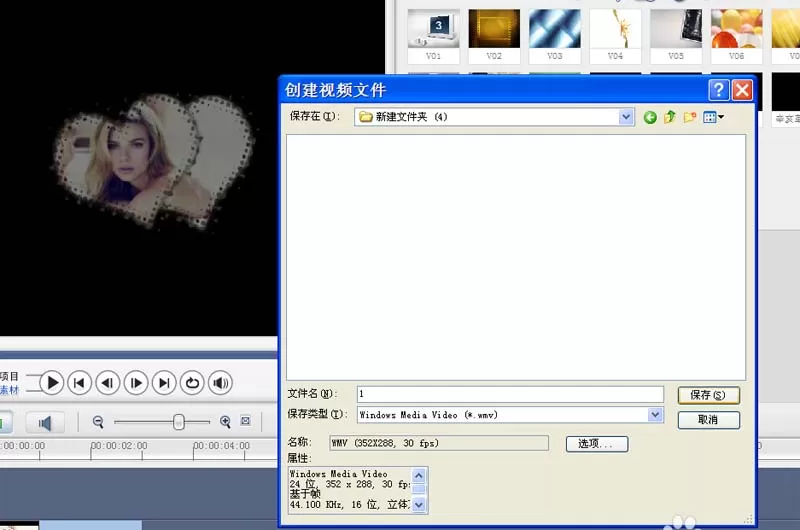Toggle the repeat loop playback button
This screenshot has width=800, height=530.
(x=192, y=383)
